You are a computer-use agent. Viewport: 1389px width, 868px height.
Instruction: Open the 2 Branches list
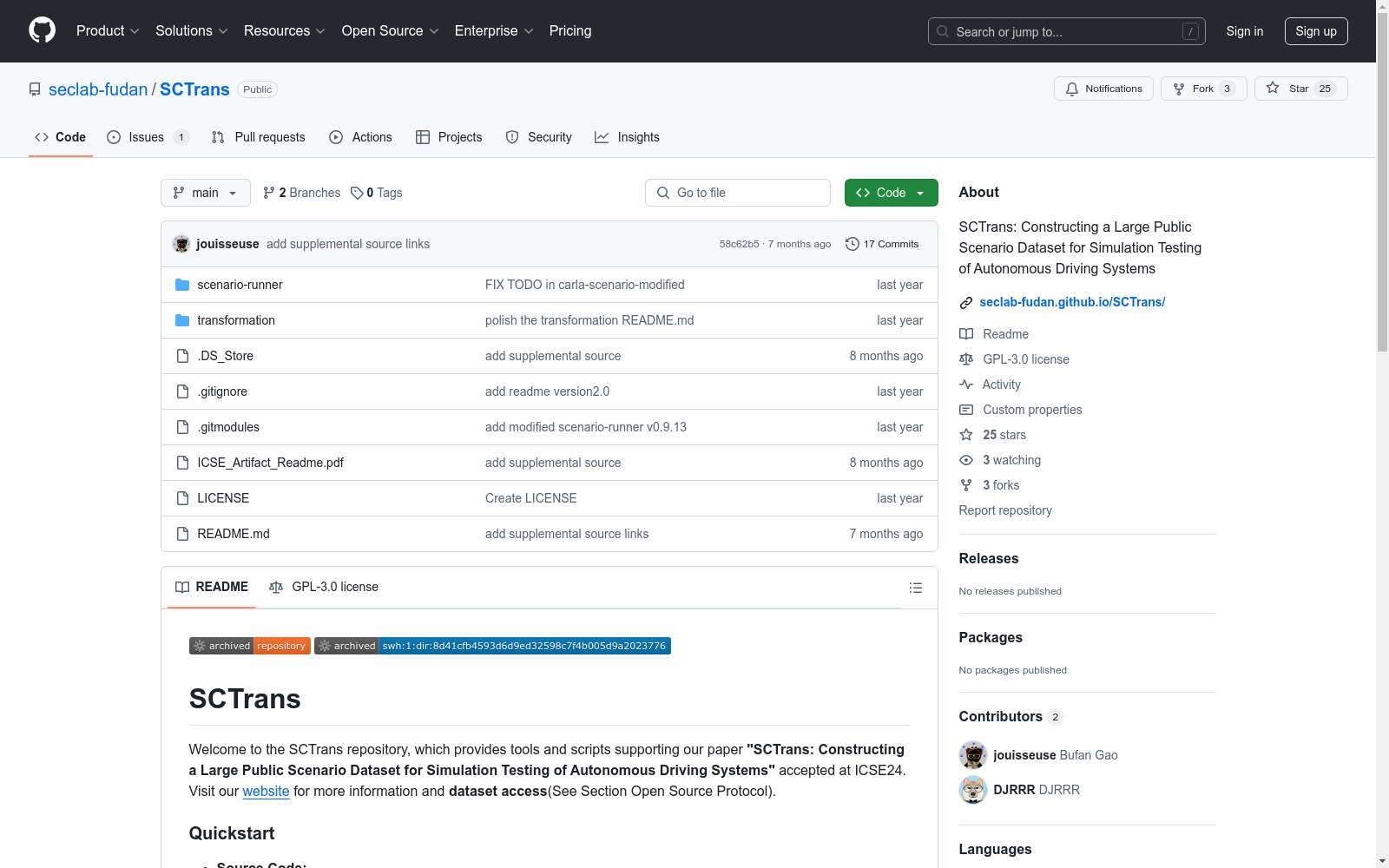pos(301,193)
